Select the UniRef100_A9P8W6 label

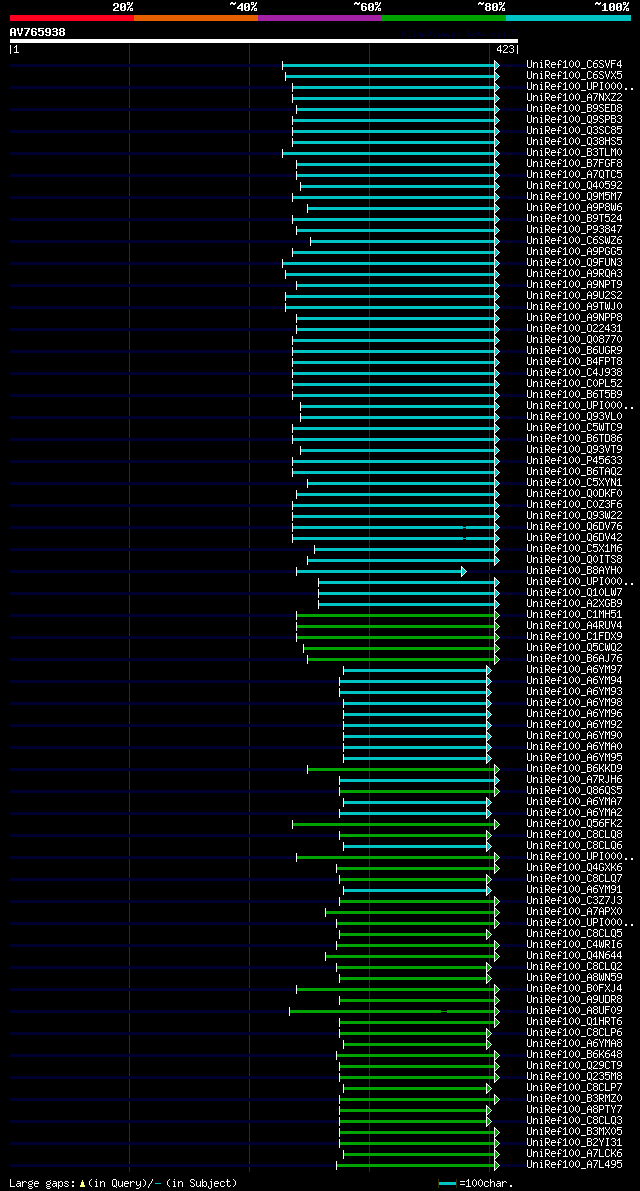click(574, 208)
